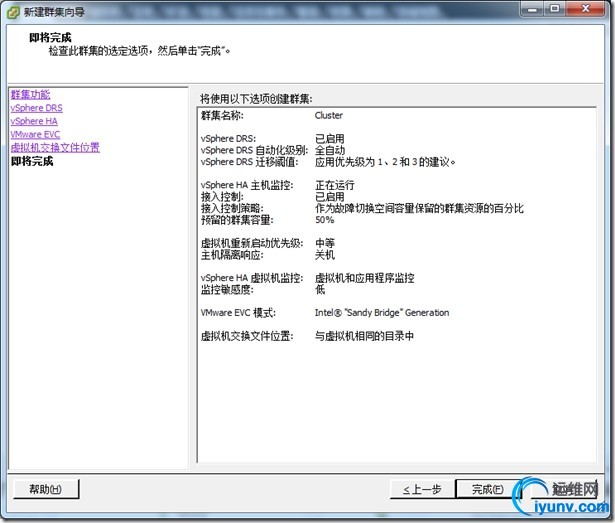Click the 虚拟机重新启动优先级 label
Screen dimensions: 615x523
[x=252, y=243]
